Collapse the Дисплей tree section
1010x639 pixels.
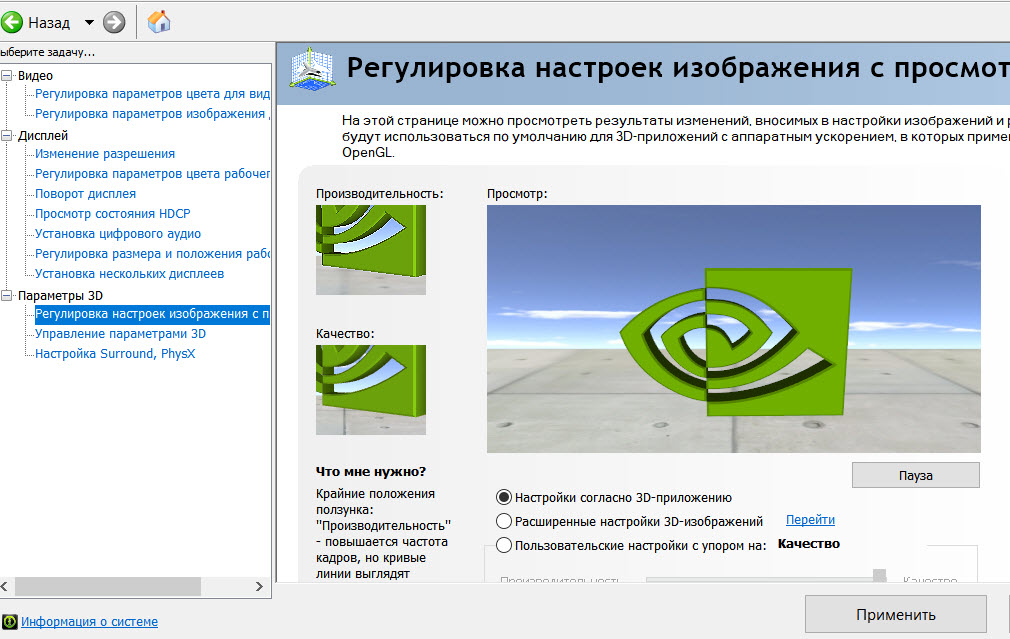point(6,135)
